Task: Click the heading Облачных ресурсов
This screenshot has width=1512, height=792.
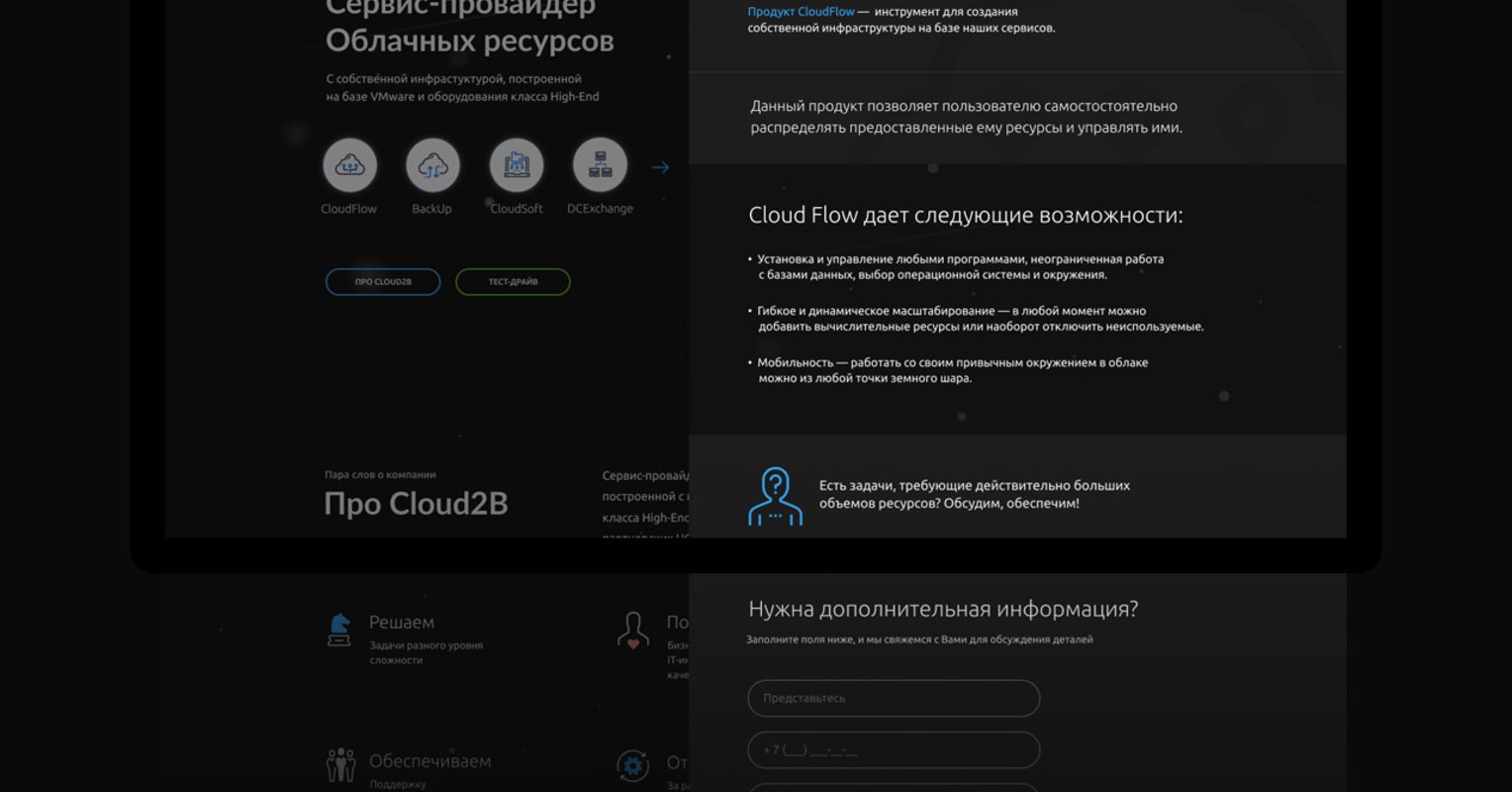Action: (469, 41)
